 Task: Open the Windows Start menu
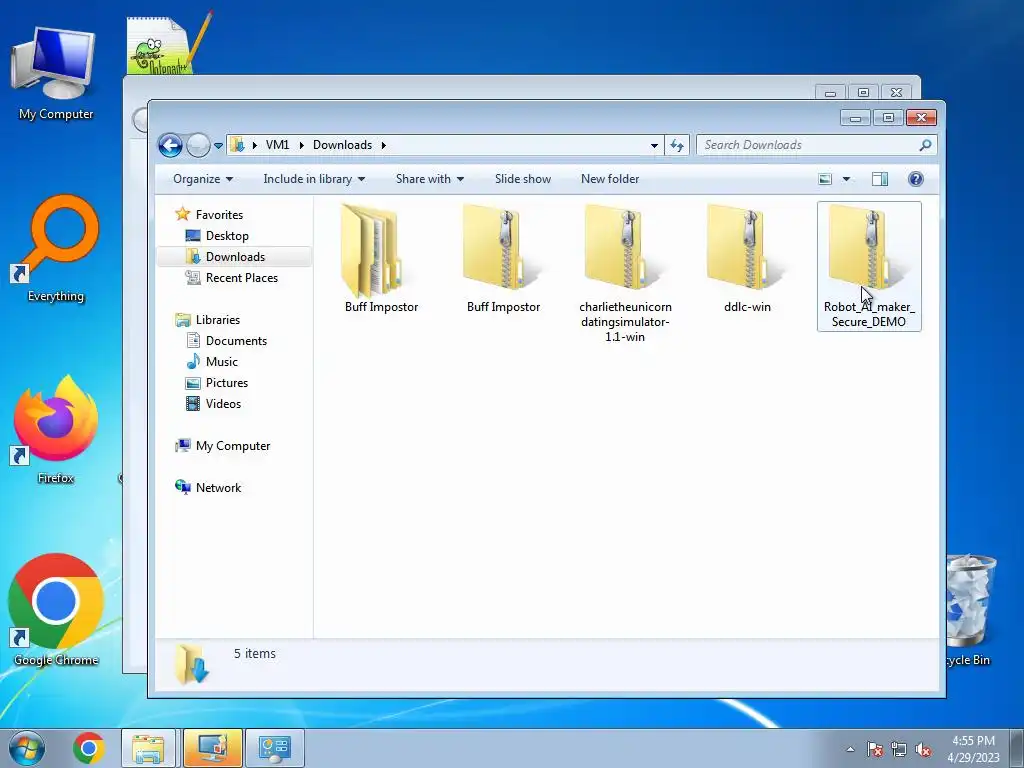click(27, 748)
